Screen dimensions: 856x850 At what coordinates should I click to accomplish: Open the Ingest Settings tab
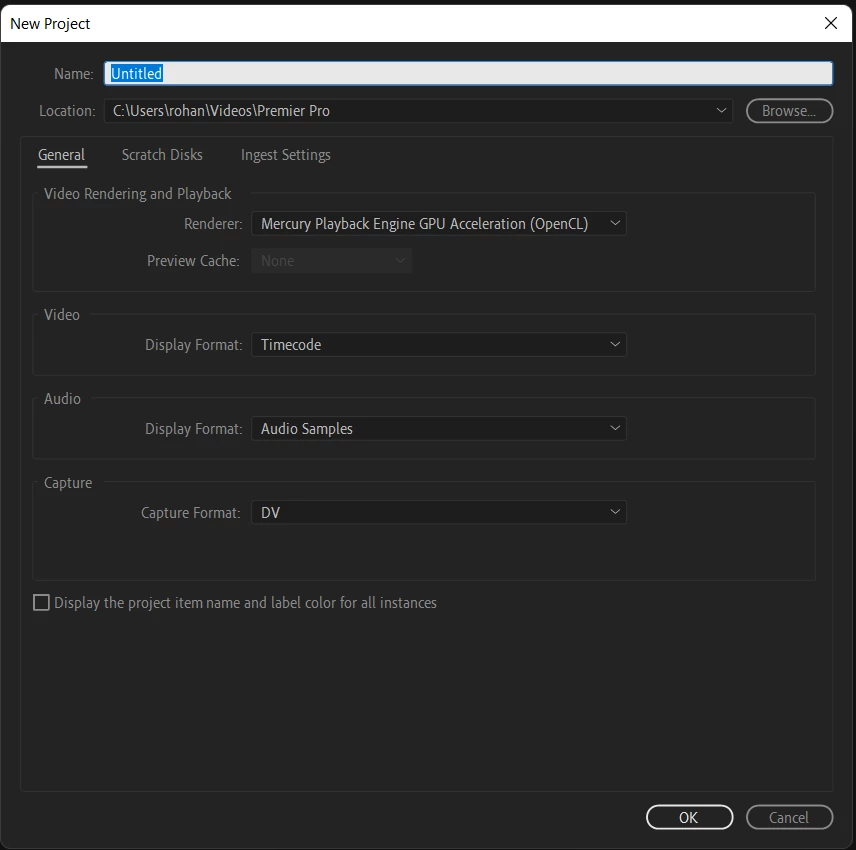coord(286,155)
